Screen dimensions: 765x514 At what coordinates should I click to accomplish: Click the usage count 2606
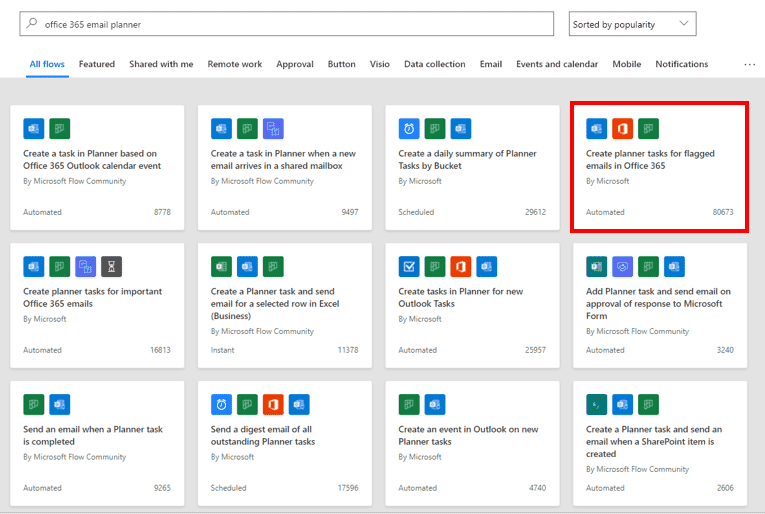[725, 488]
